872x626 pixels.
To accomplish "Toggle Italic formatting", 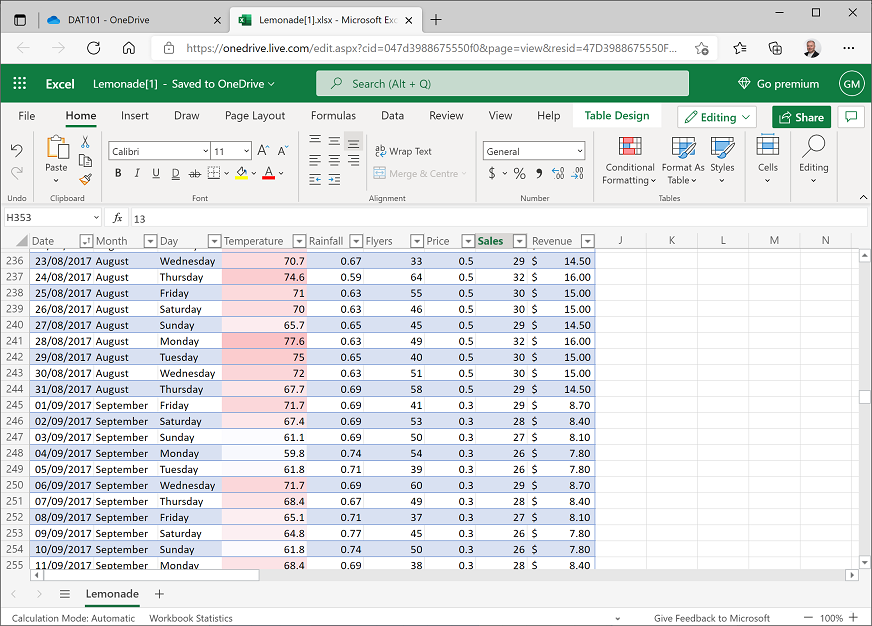I will click(137, 173).
